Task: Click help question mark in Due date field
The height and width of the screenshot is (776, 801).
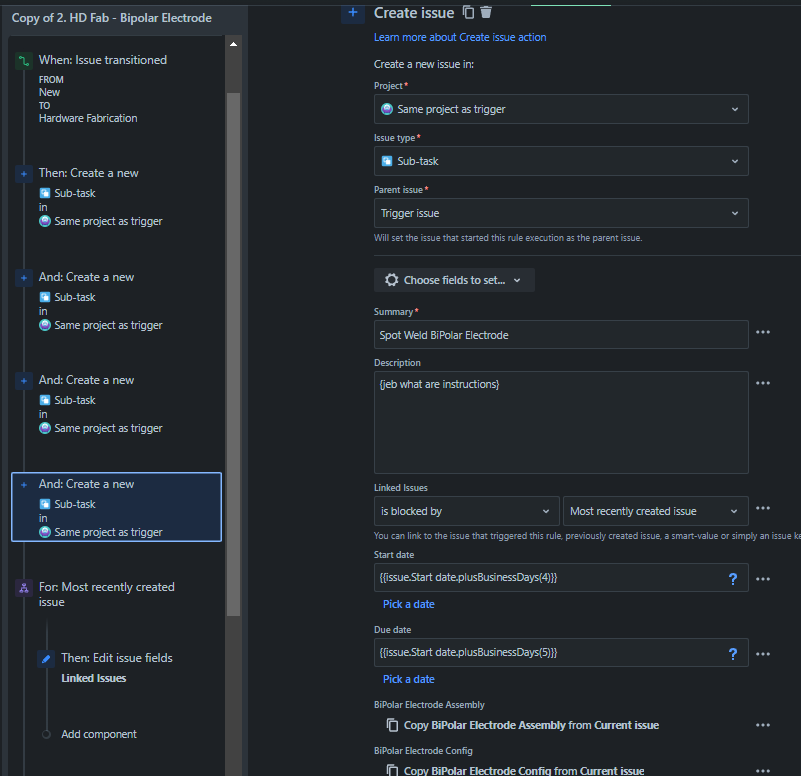Action: [733, 654]
